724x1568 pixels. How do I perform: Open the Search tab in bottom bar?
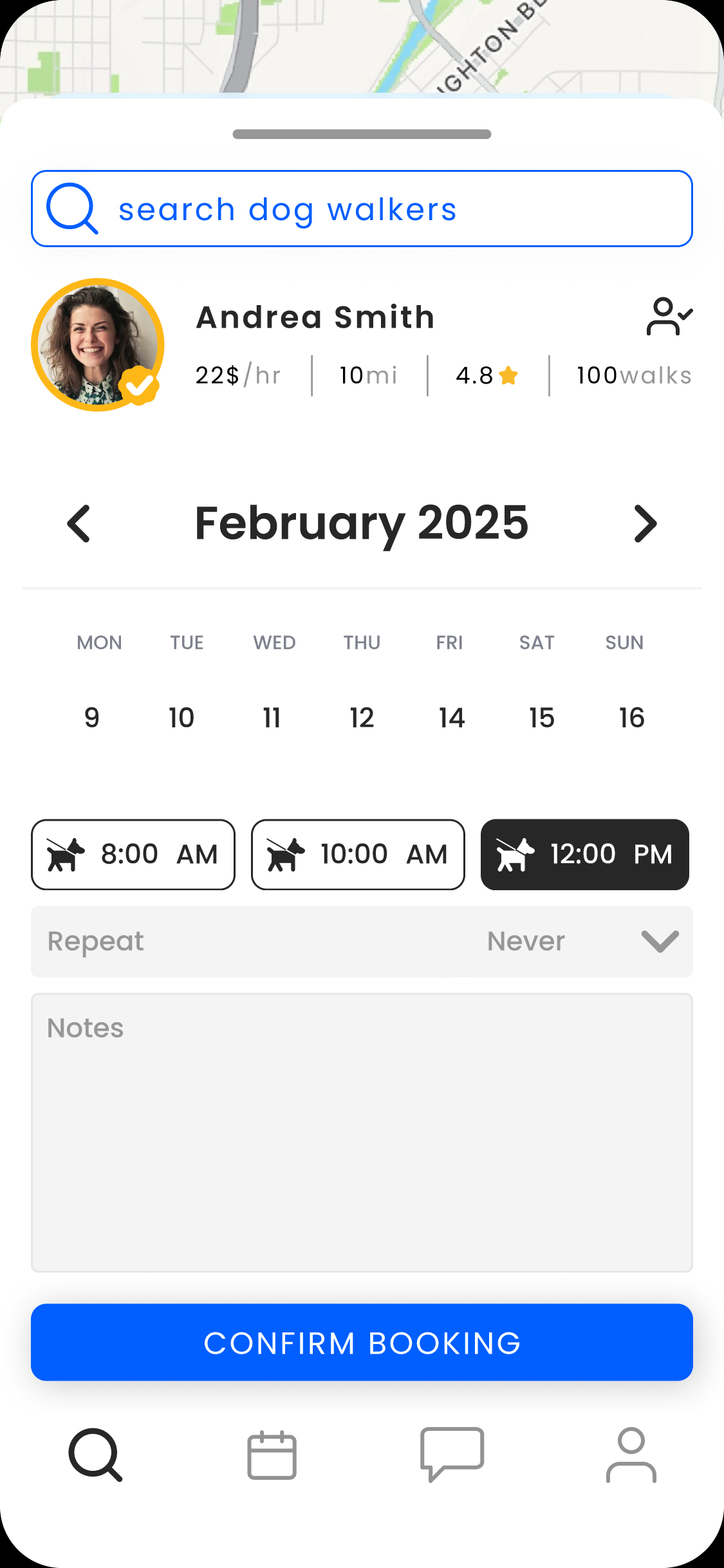(95, 1455)
